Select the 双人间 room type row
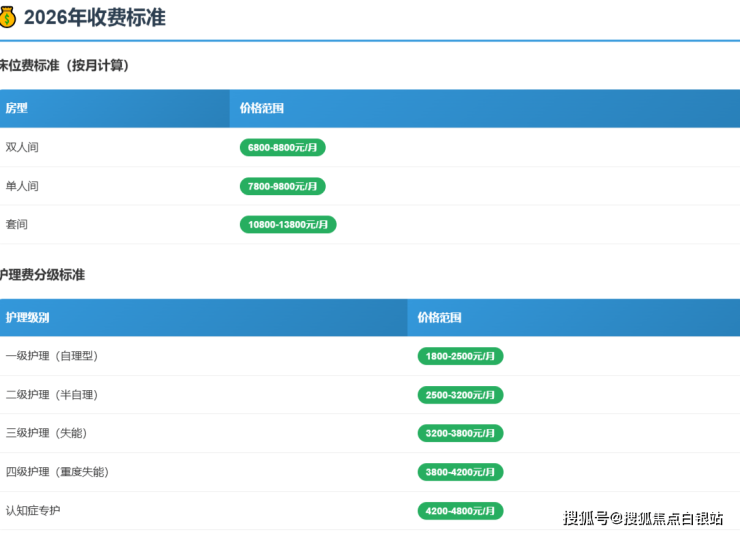The height and width of the screenshot is (534, 740). tap(22, 147)
